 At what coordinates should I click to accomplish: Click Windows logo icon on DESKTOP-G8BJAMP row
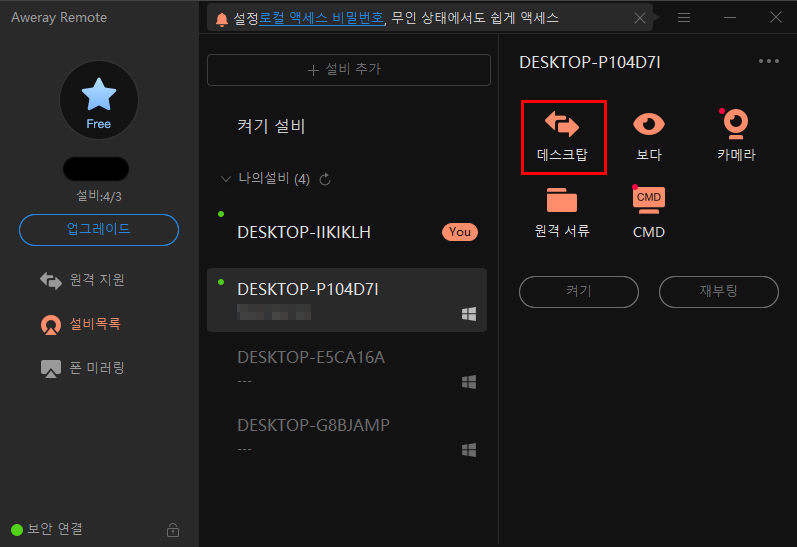pos(469,450)
